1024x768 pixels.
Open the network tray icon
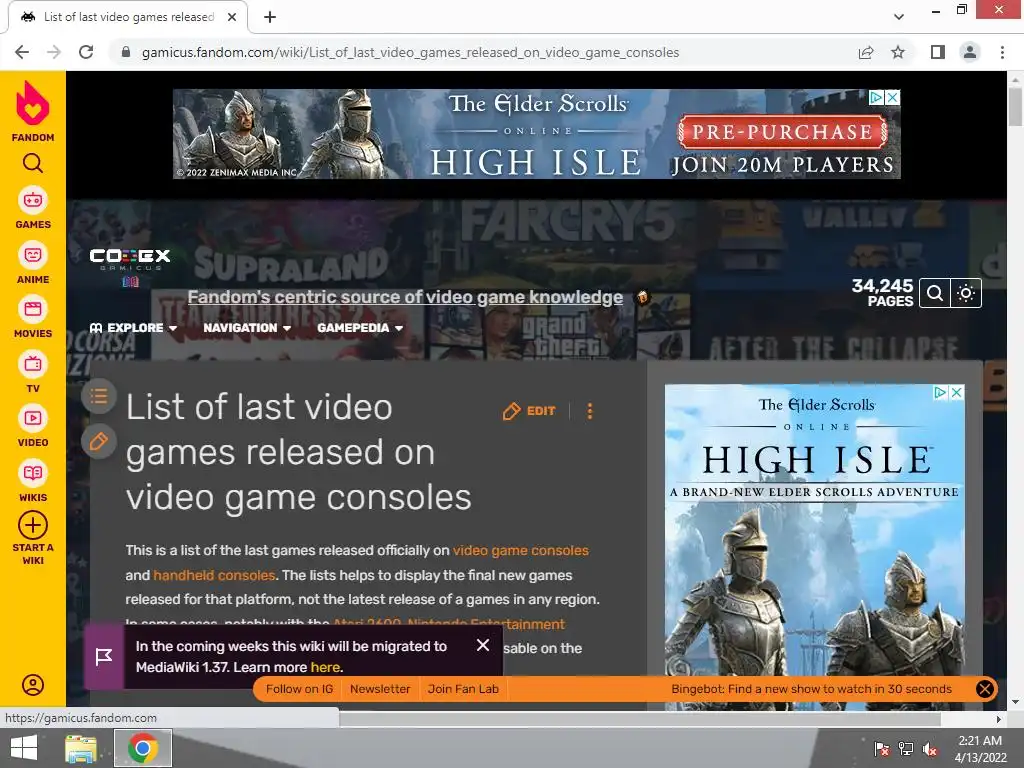coord(906,748)
